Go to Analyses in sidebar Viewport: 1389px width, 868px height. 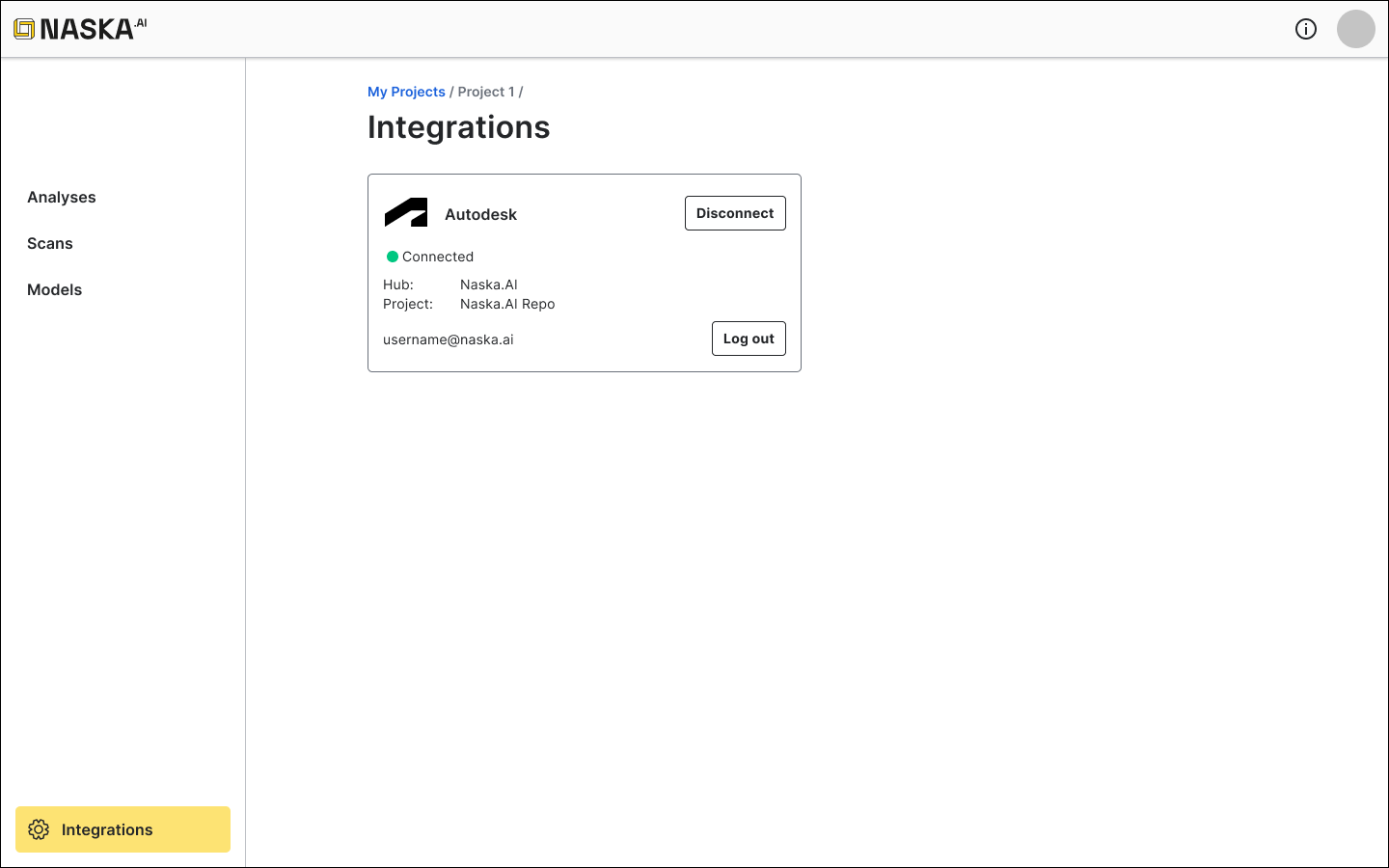[x=62, y=197]
